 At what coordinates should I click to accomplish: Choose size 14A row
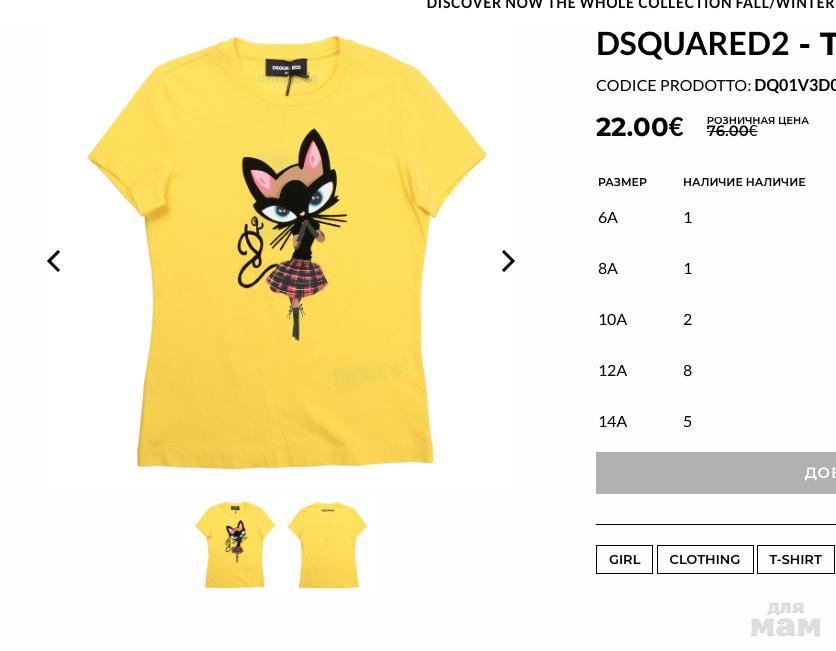click(x=716, y=422)
